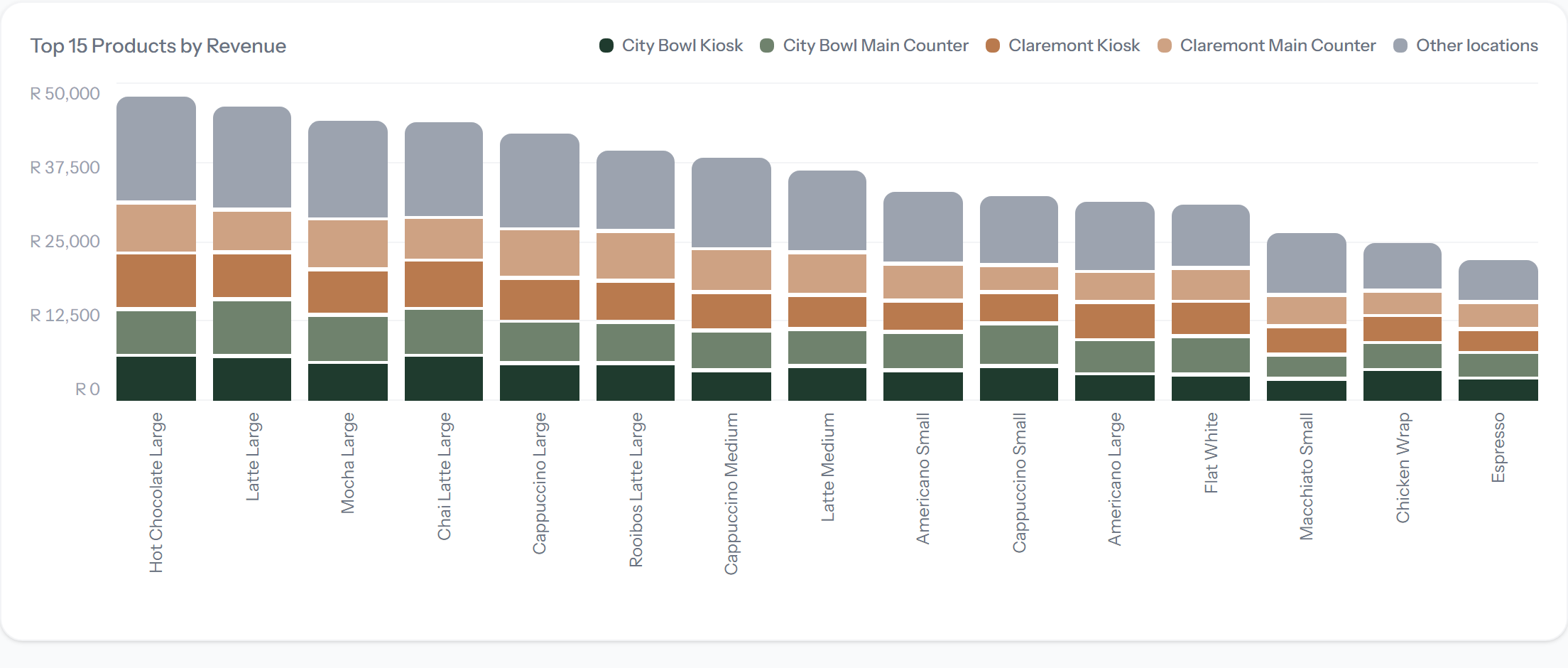Click the Rooibos Latte Large axis label
This screenshot has height=668, width=1568.
636,490
